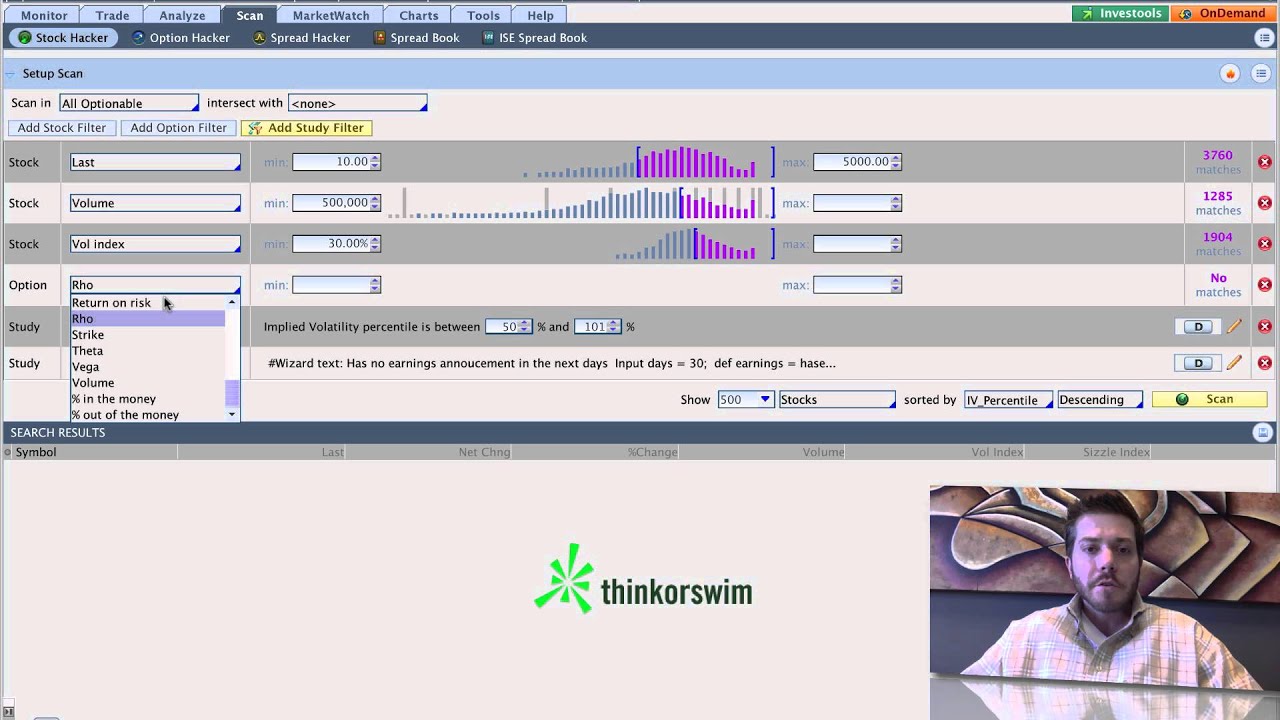
Task: Click the D button for Implied Volatility study
Action: pos(1198,327)
